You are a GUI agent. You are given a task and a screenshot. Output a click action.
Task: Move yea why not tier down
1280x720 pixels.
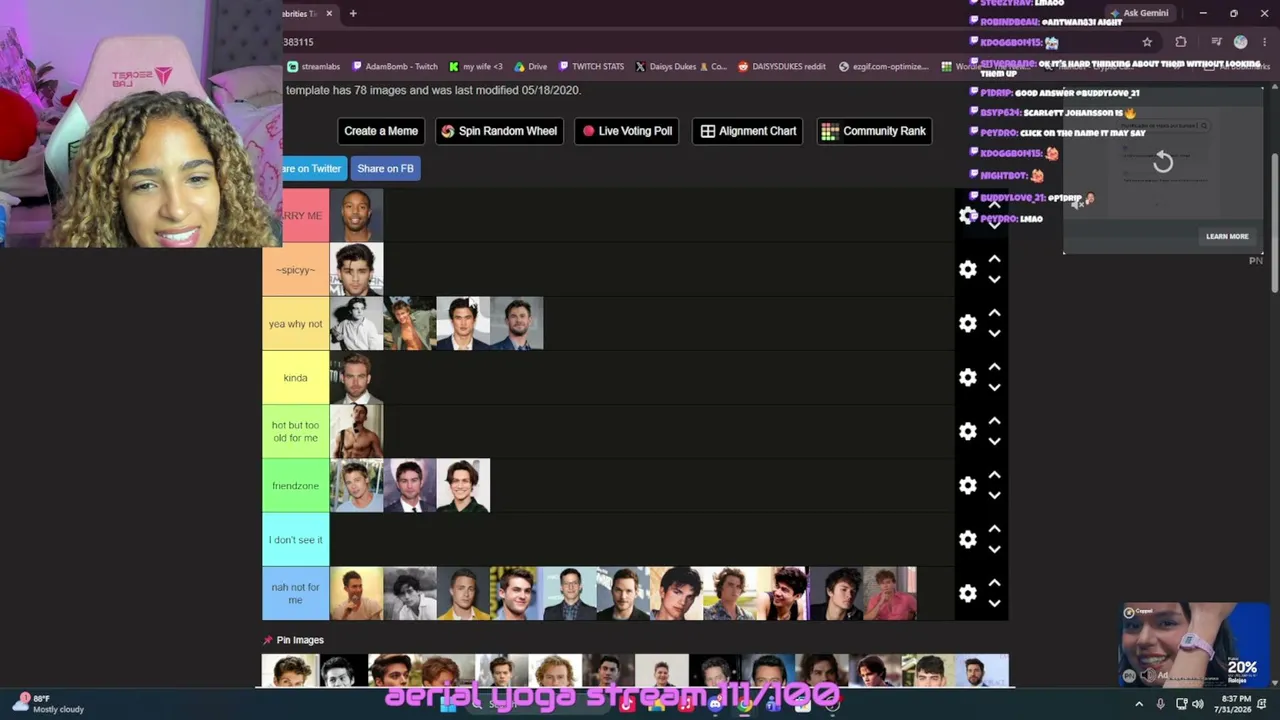[x=994, y=334]
